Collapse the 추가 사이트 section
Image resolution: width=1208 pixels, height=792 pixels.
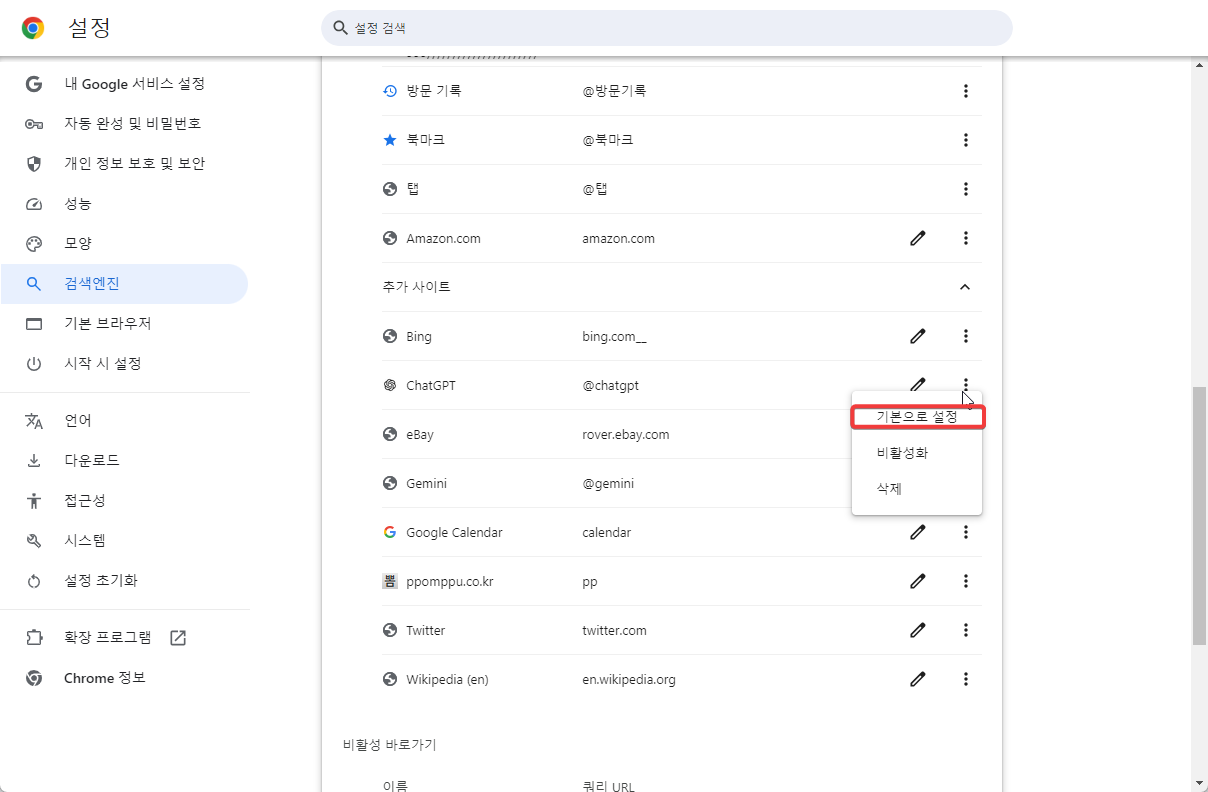coord(964,287)
